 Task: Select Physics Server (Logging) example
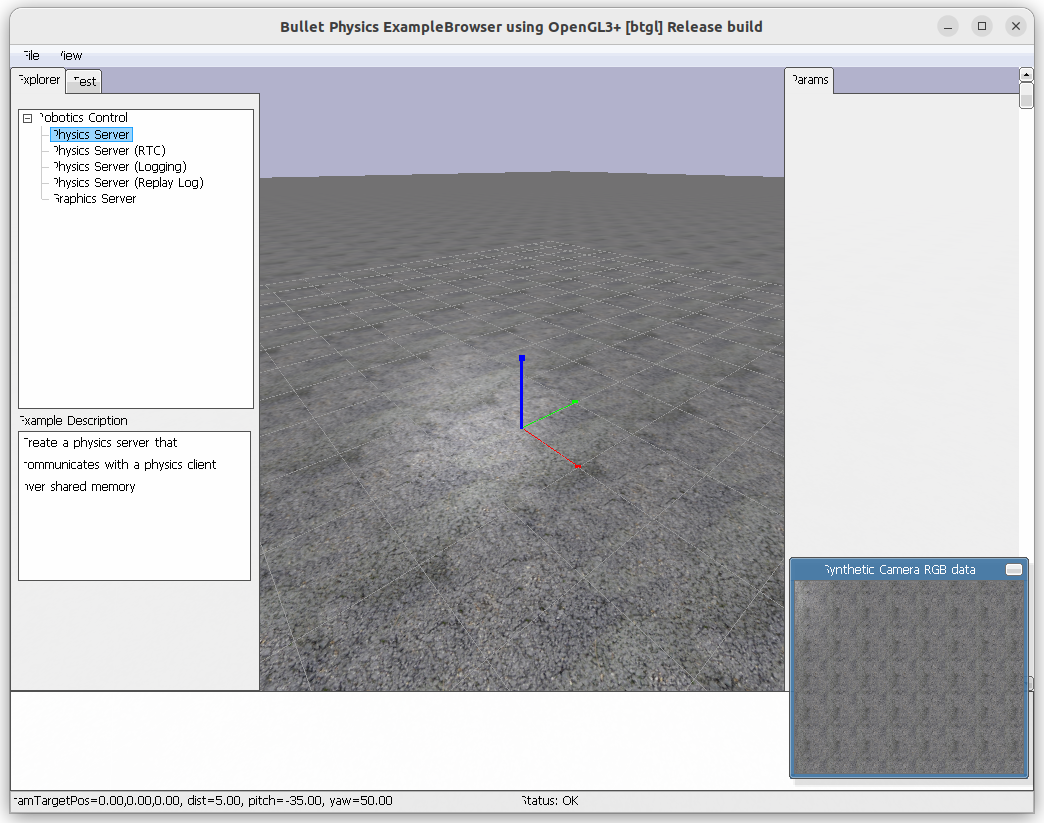point(120,166)
